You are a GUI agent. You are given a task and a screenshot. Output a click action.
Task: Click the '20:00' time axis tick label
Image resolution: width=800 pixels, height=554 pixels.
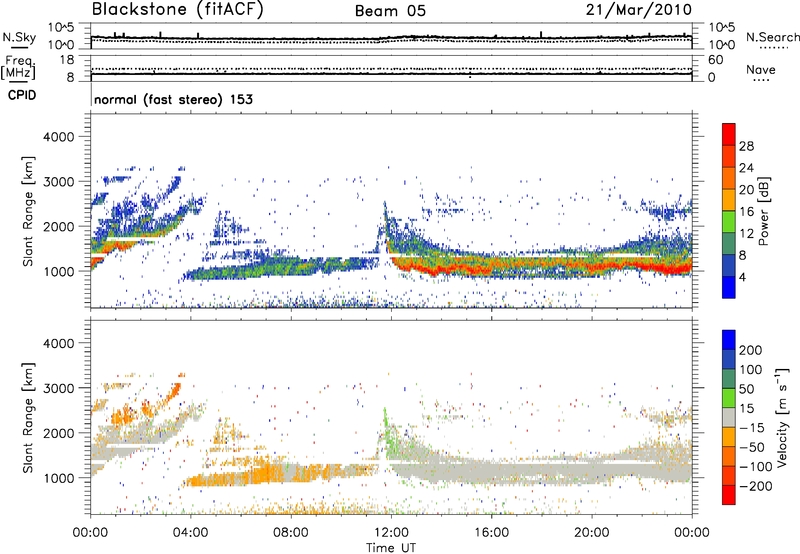click(x=592, y=533)
